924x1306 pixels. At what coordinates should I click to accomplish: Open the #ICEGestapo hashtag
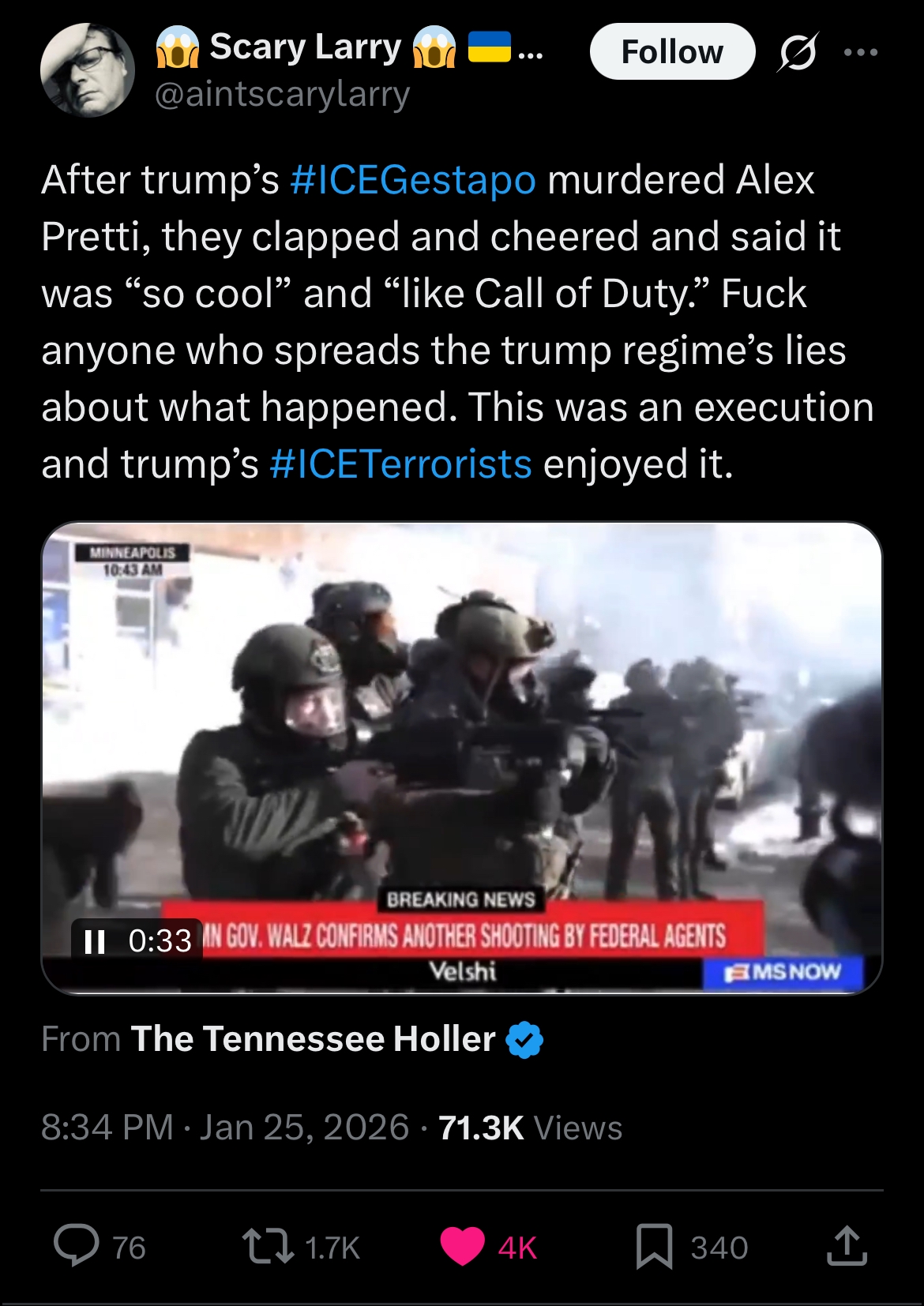click(x=413, y=179)
